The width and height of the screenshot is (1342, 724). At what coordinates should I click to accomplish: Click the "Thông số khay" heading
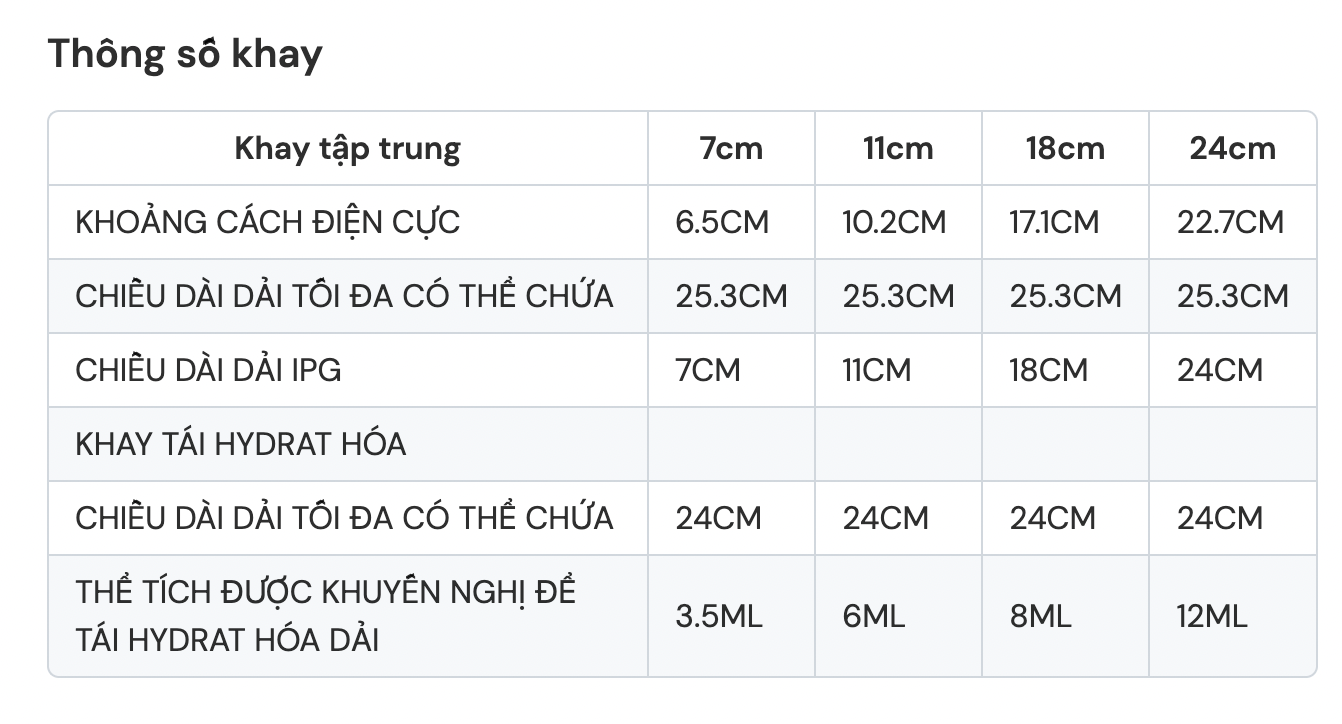pos(185,54)
